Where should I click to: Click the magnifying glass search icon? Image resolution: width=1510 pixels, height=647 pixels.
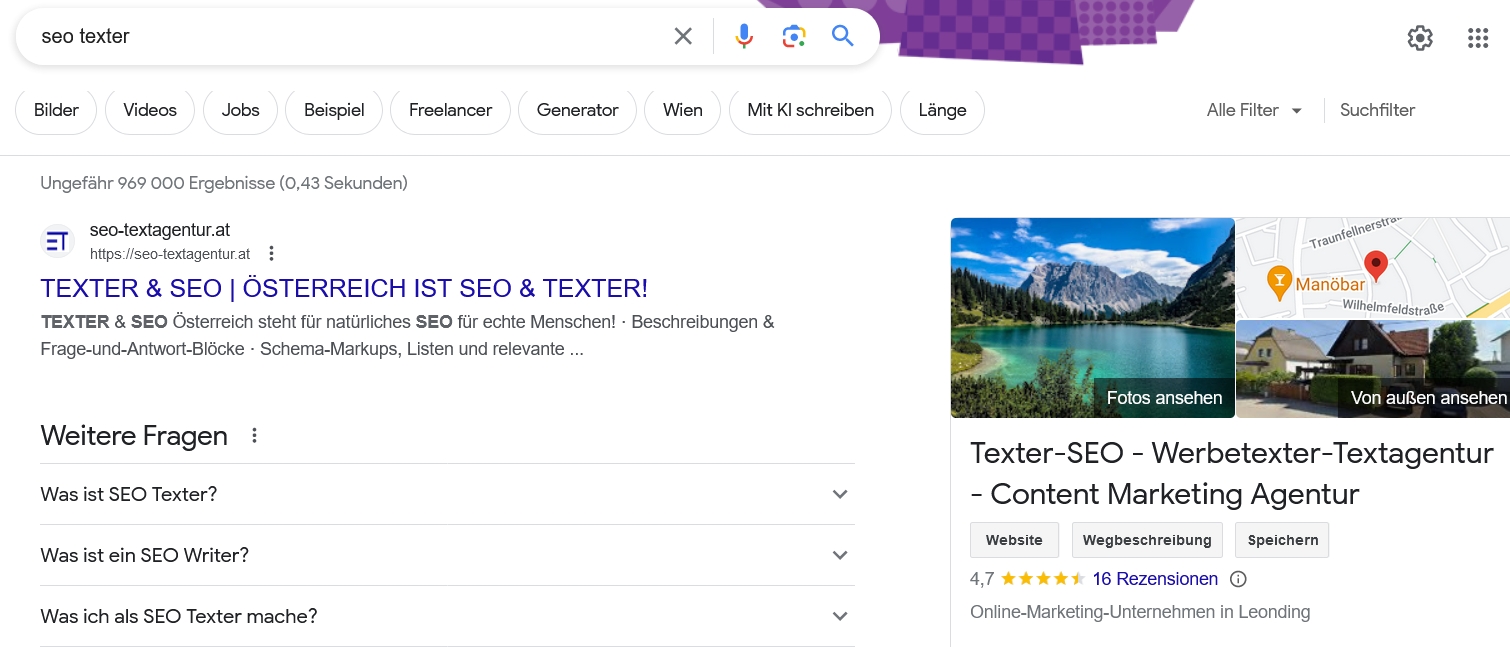click(x=843, y=37)
